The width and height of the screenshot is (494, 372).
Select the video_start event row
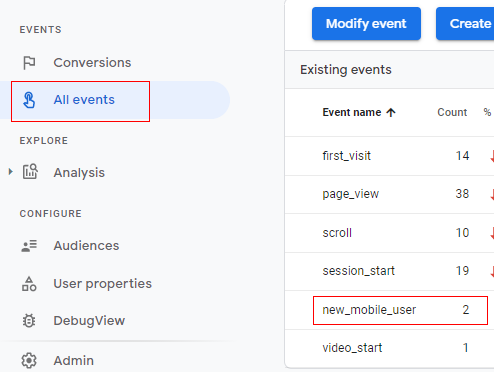[389, 348]
